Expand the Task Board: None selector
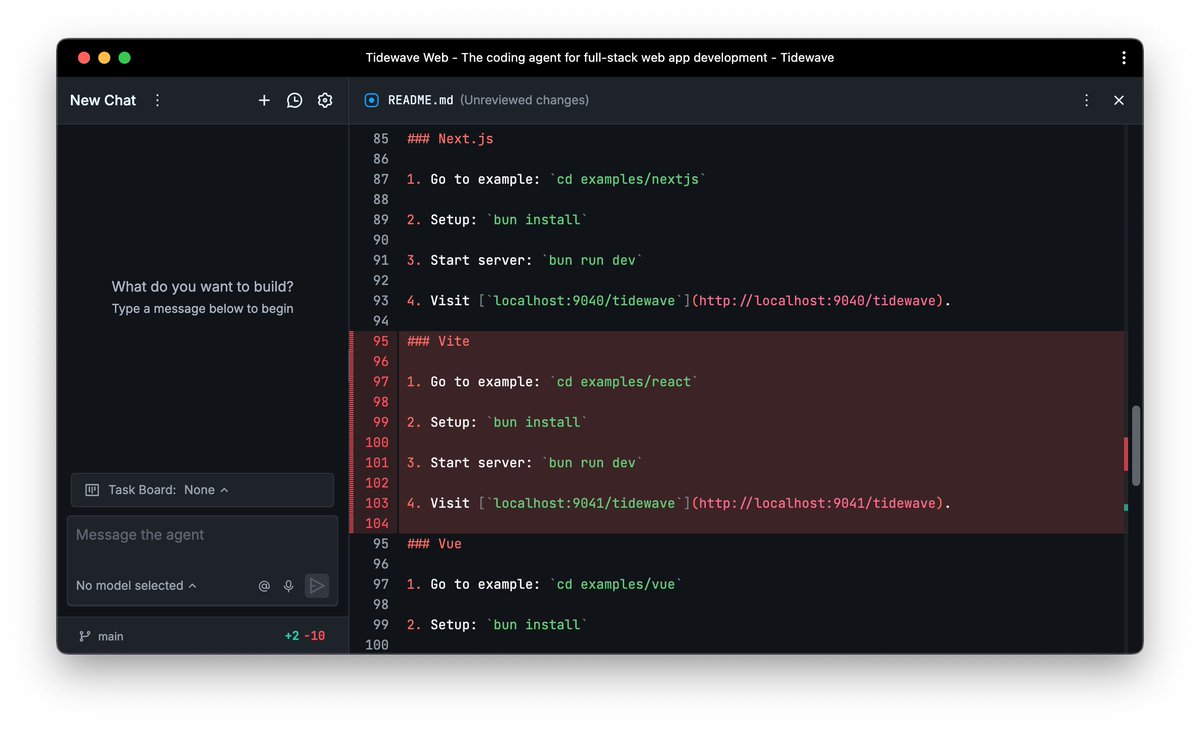The height and width of the screenshot is (729, 1200). (x=202, y=490)
